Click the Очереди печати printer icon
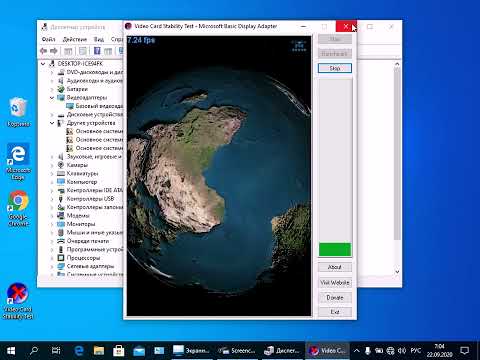This screenshot has width=480, height=360. tap(61, 241)
